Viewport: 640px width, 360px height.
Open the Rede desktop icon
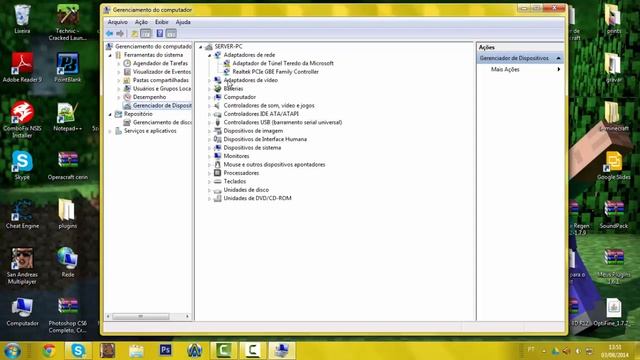point(67,262)
